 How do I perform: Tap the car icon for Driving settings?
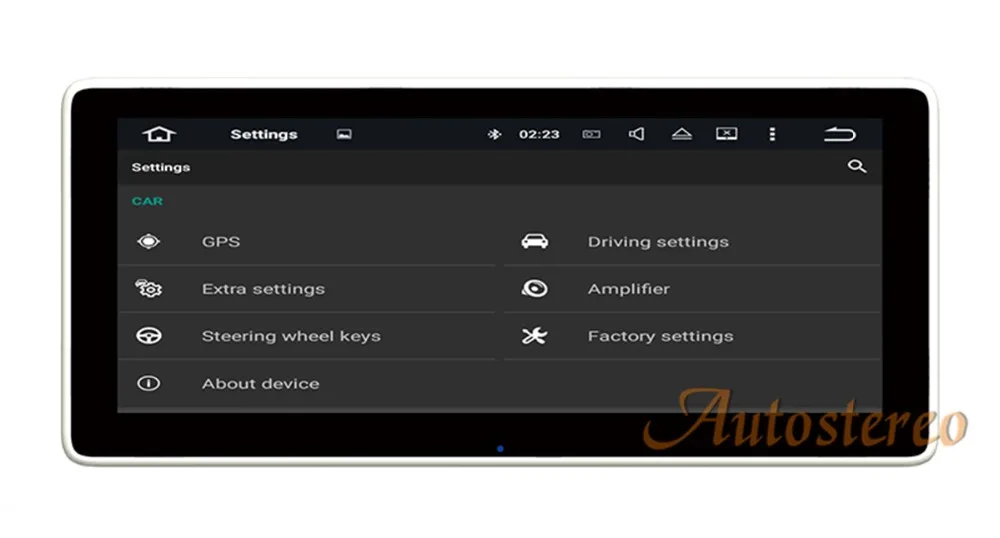(x=534, y=242)
